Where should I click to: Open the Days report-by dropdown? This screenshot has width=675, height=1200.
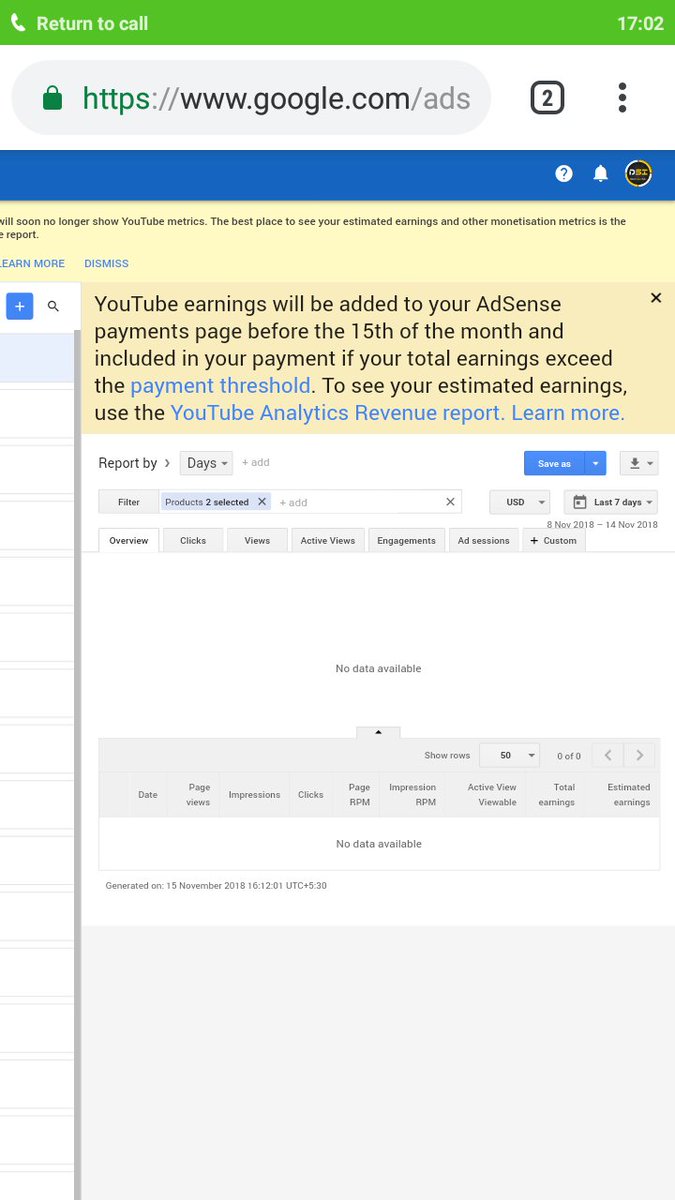[x=207, y=463]
